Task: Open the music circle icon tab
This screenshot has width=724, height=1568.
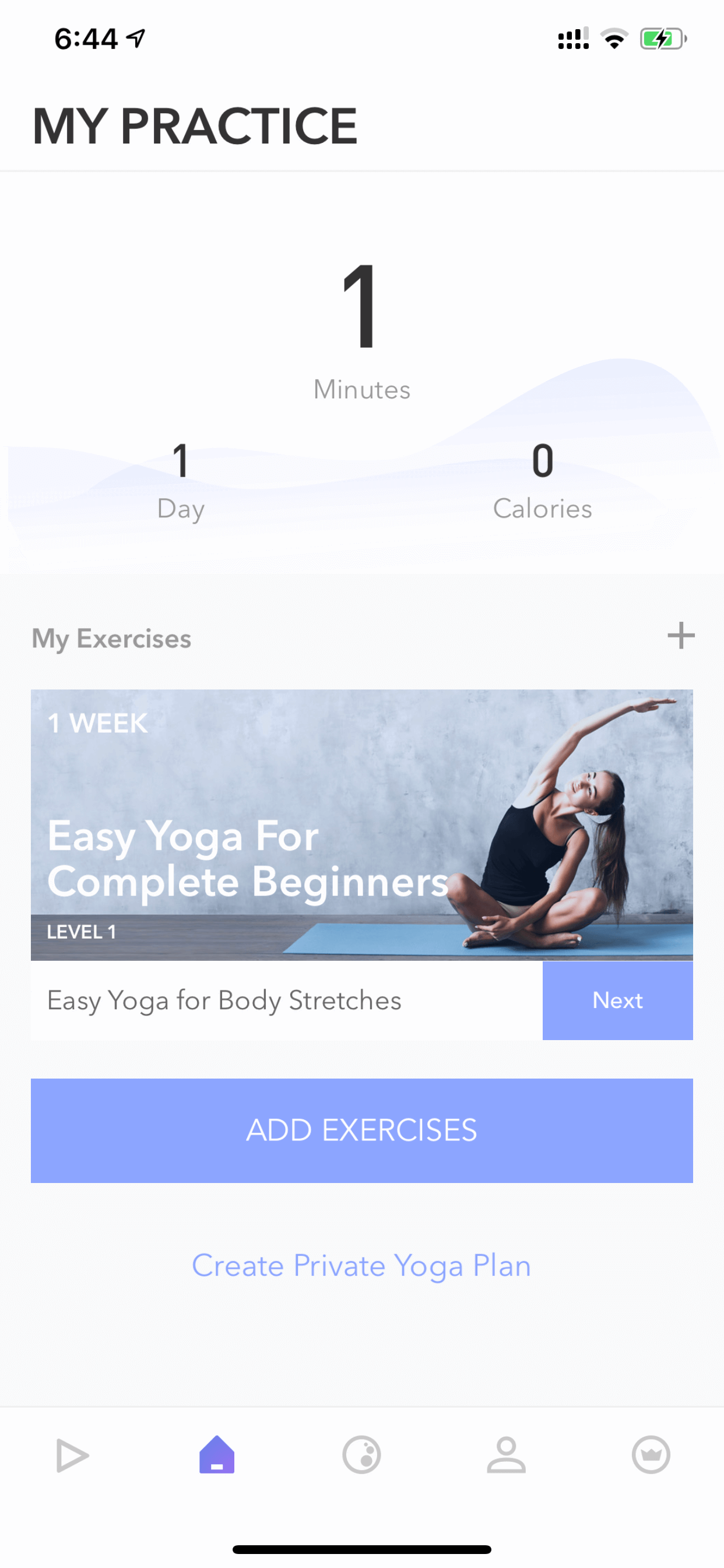Action: click(x=361, y=1455)
